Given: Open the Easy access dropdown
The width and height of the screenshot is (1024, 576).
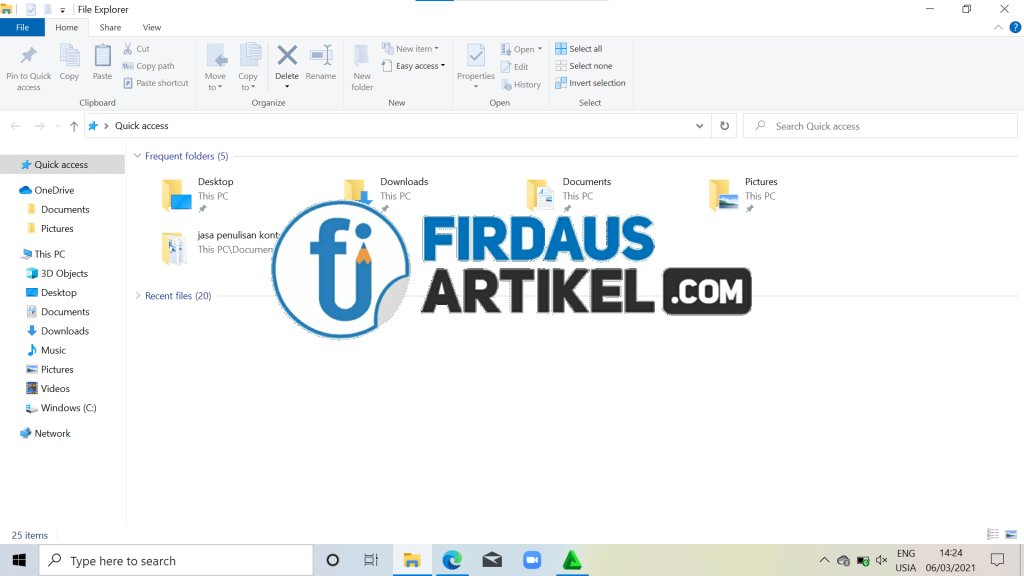Looking at the screenshot, I should (413, 66).
